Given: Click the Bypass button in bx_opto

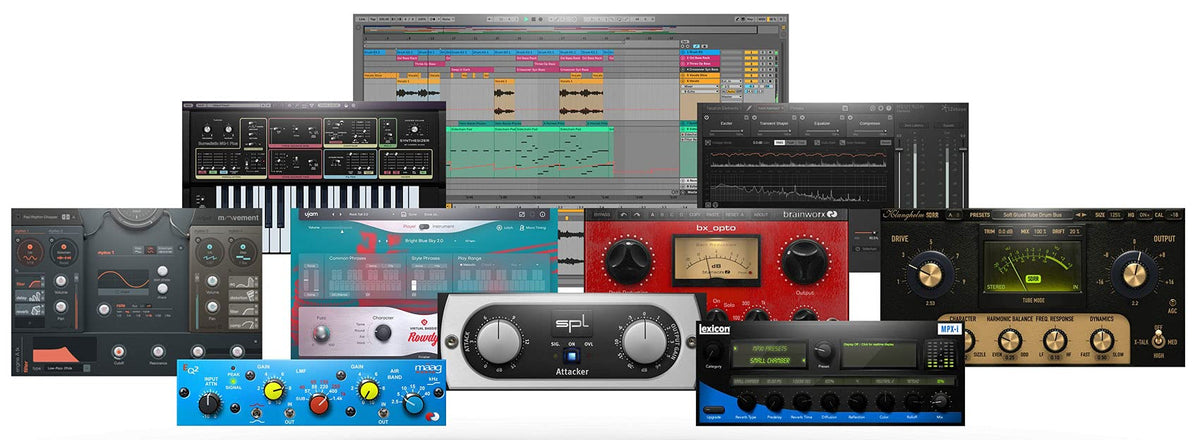Looking at the screenshot, I should (601, 214).
